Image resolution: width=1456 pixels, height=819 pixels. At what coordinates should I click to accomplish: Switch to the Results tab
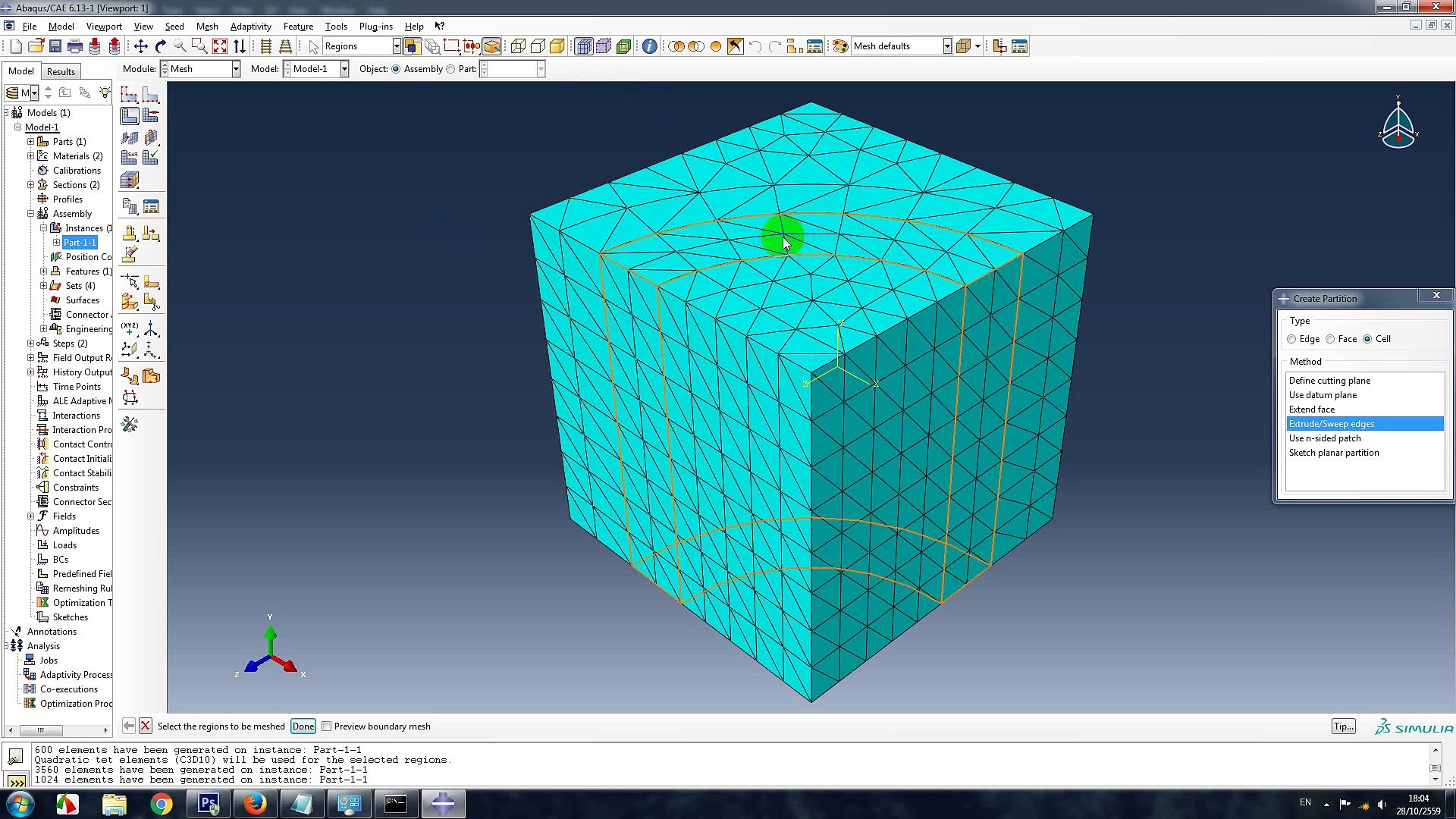click(61, 71)
